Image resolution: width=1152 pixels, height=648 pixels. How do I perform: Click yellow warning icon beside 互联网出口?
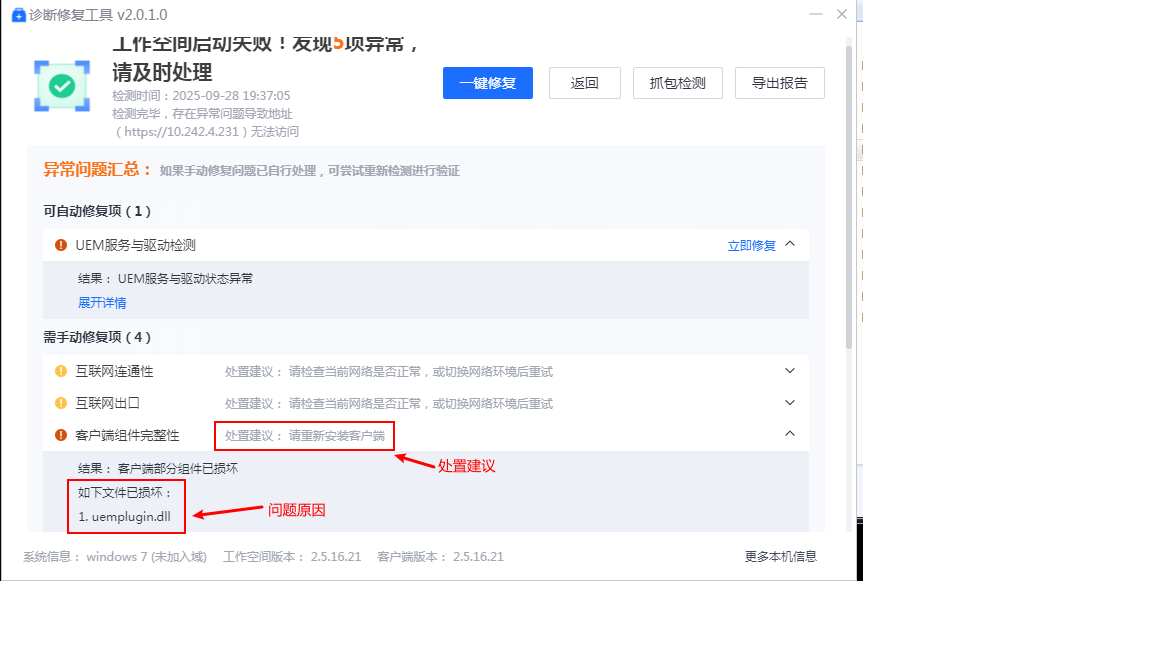coord(61,403)
